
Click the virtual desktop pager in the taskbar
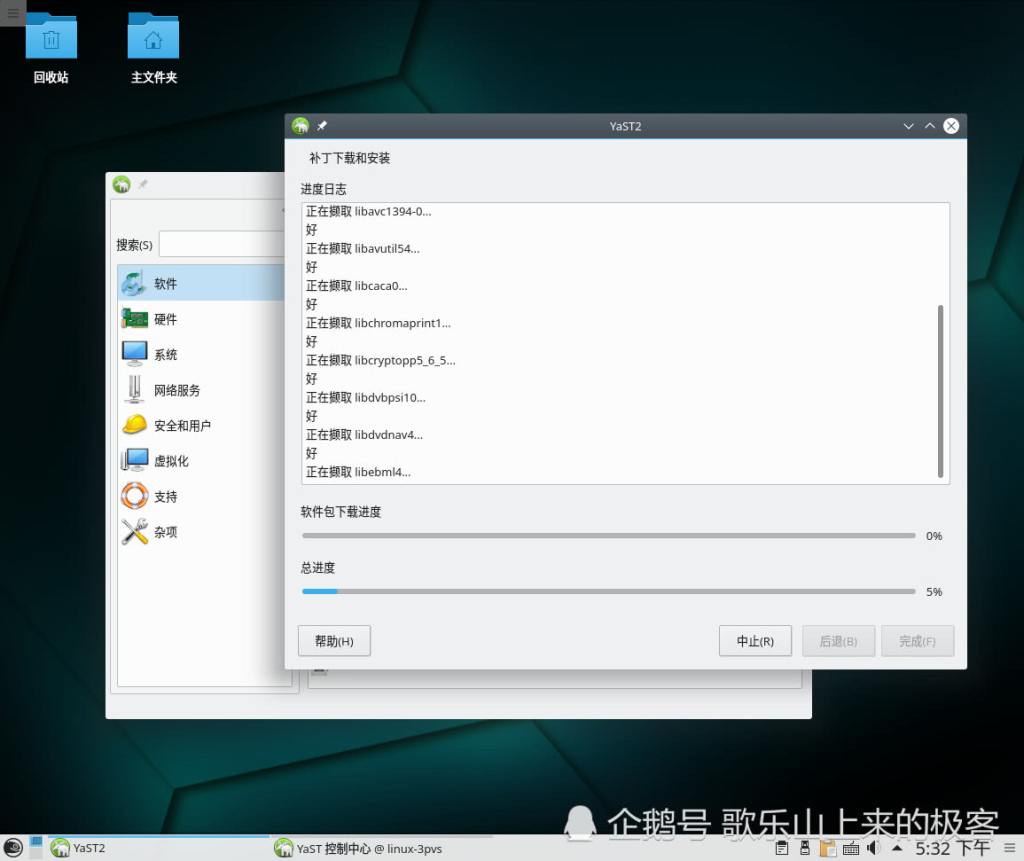tap(37, 847)
